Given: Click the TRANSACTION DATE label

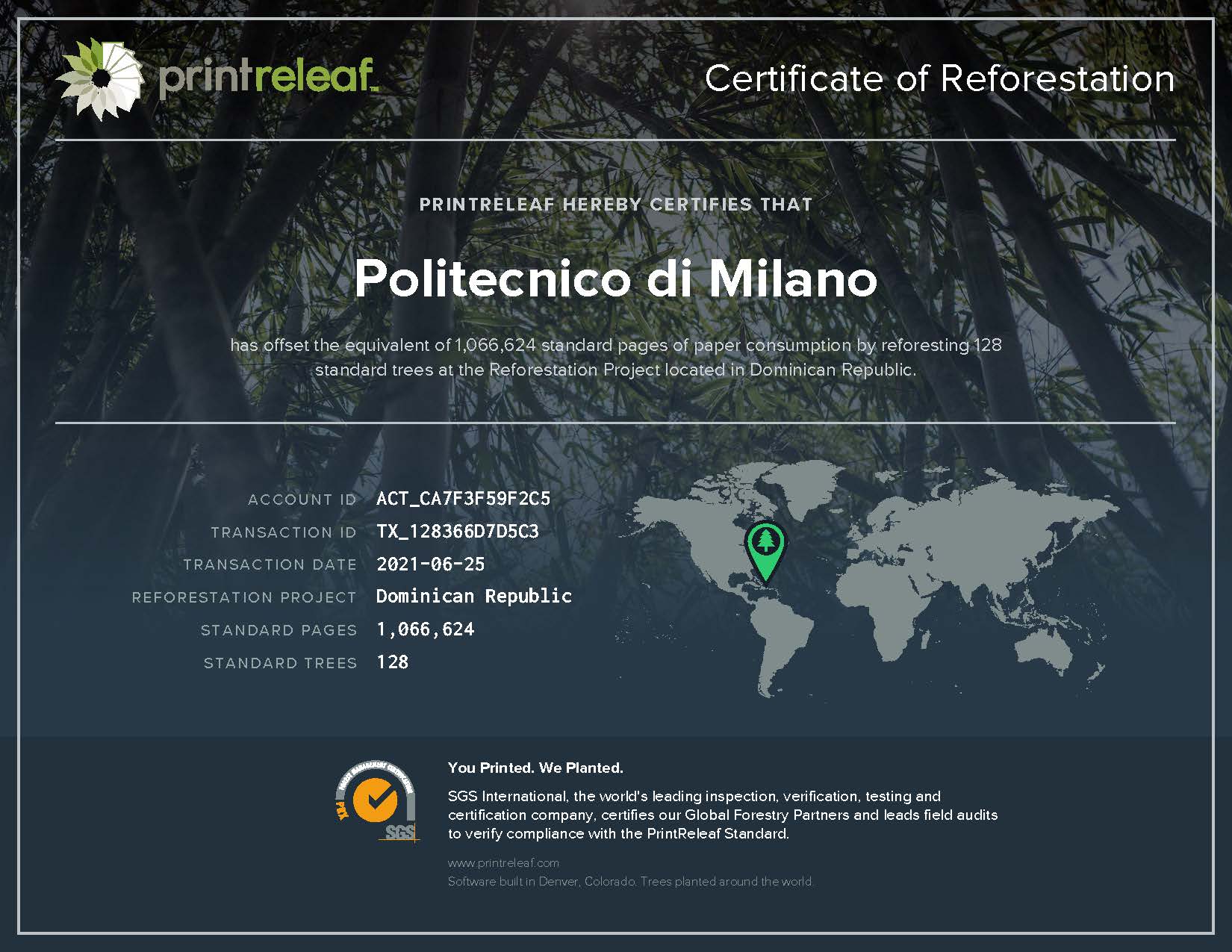Looking at the screenshot, I should (x=270, y=565).
